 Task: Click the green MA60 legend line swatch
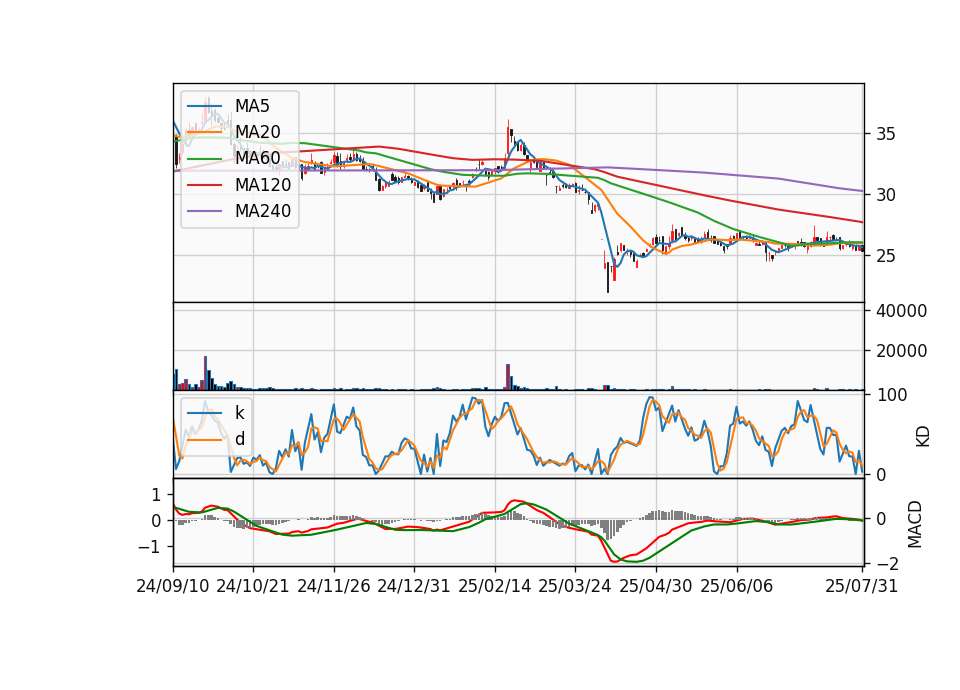point(204,159)
